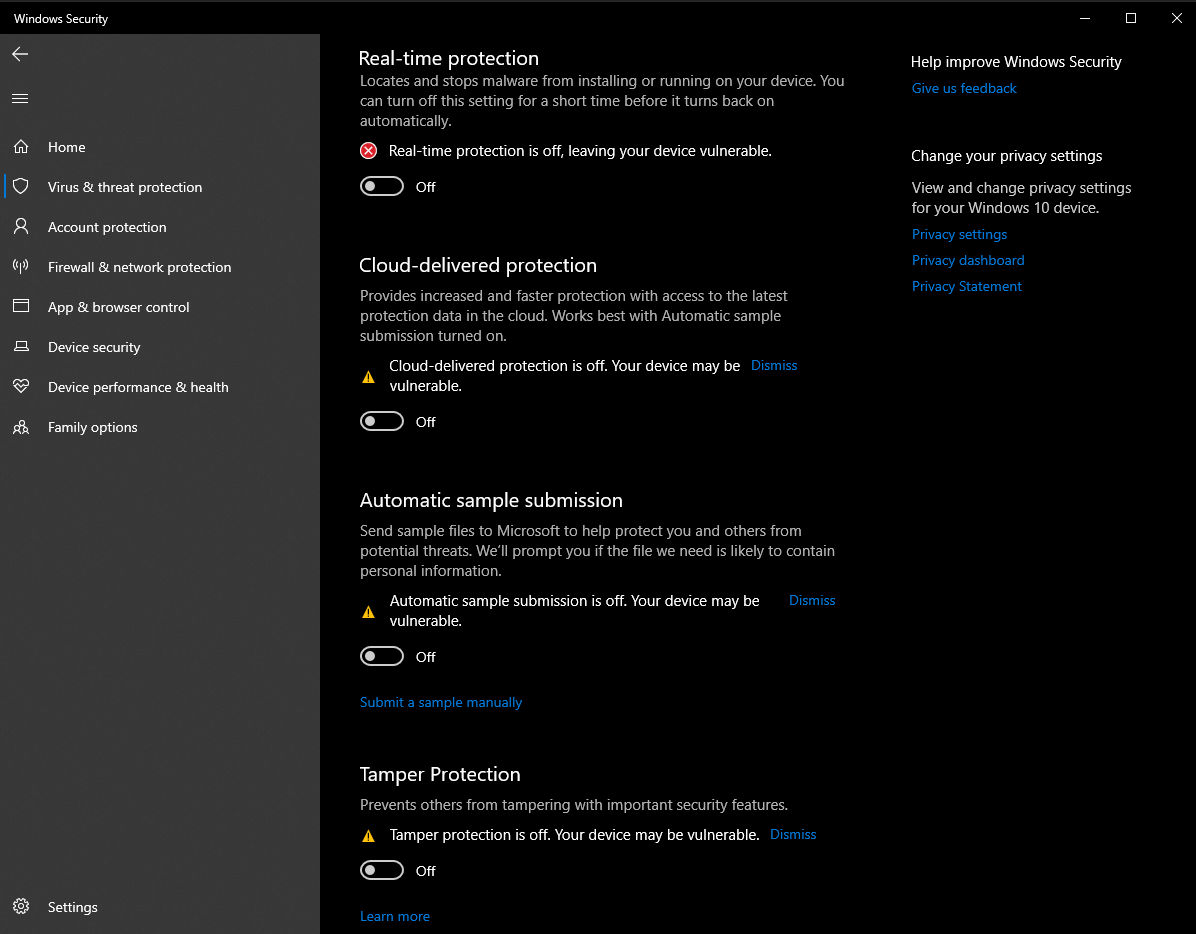1196x934 pixels.
Task: Click the Firewall & network protection icon
Action: coord(20,267)
